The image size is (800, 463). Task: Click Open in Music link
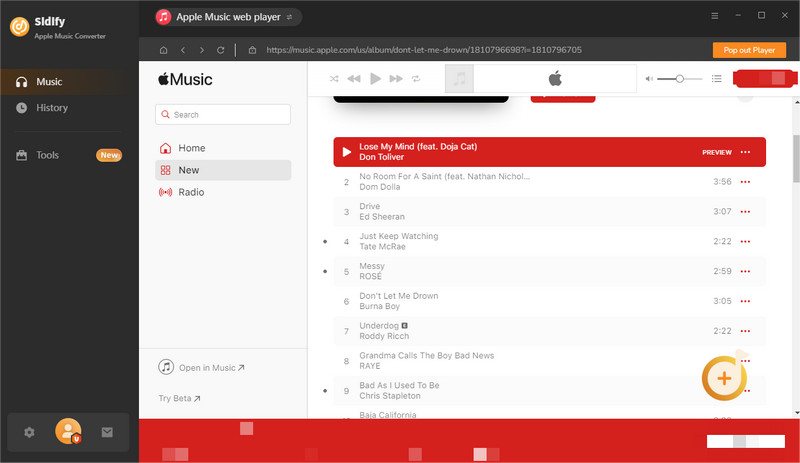tap(202, 368)
